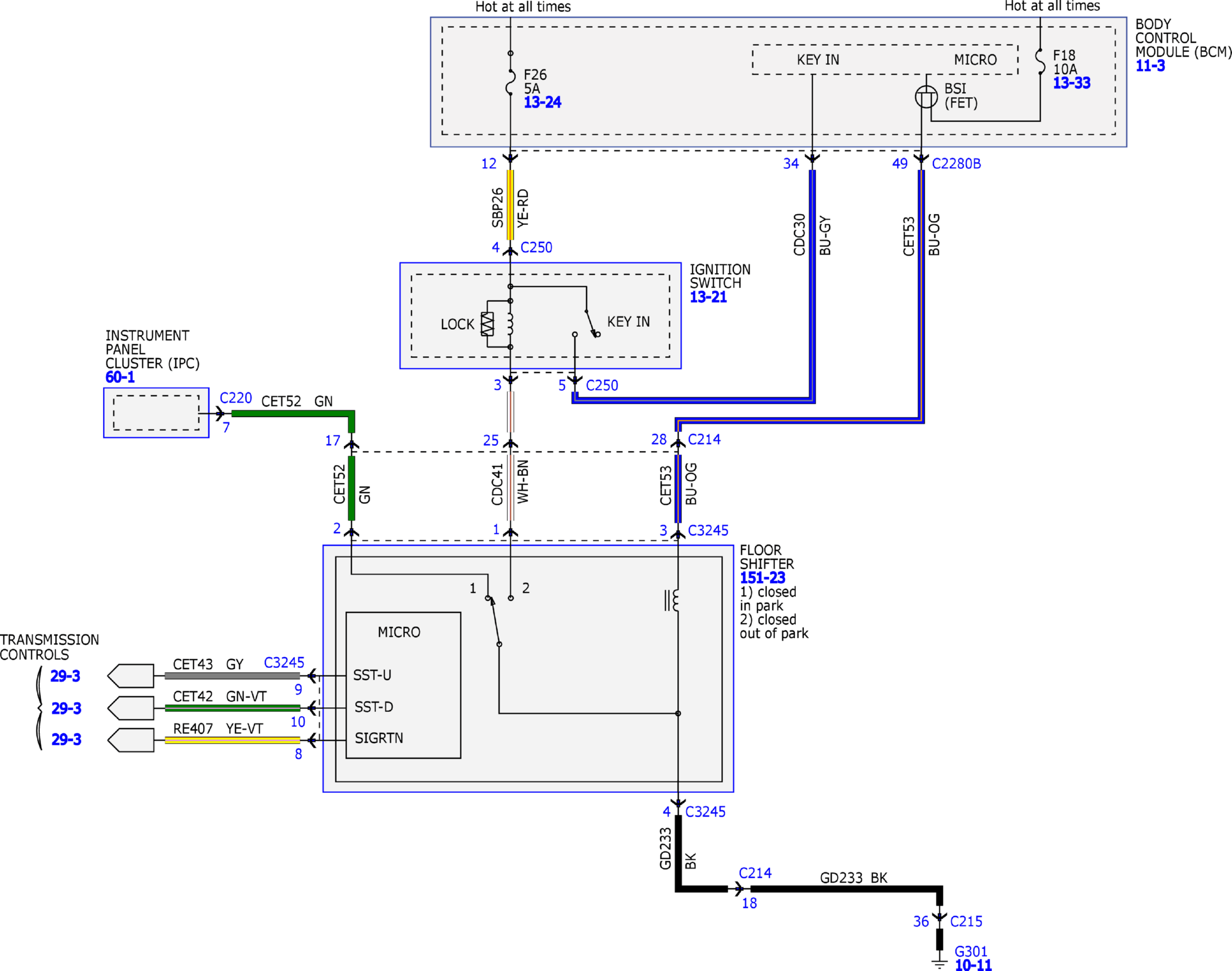The image size is (1232, 971).
Task: Click pin number 25 above CDC41
Action: (x=490, y=441)
